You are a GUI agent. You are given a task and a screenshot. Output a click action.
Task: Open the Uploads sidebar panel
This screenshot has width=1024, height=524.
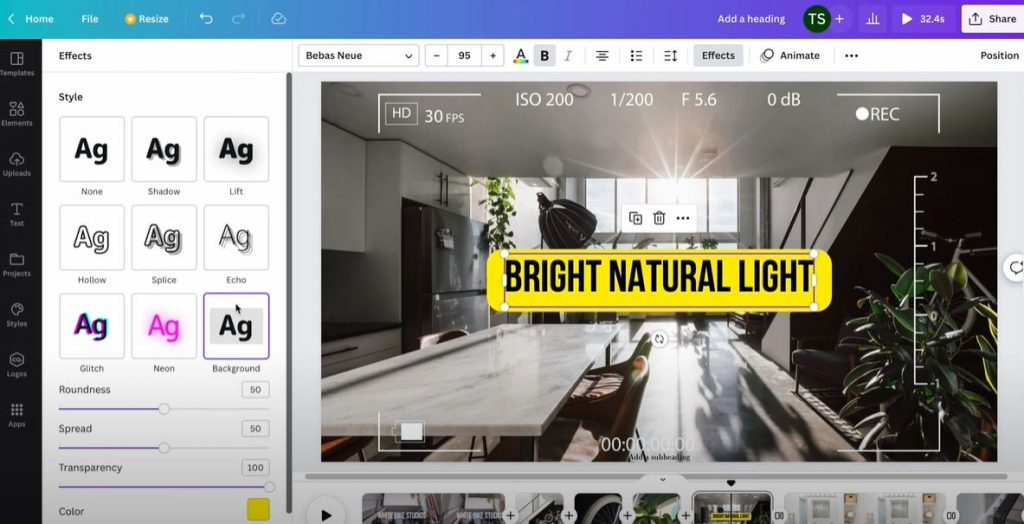tap(17, 165)
